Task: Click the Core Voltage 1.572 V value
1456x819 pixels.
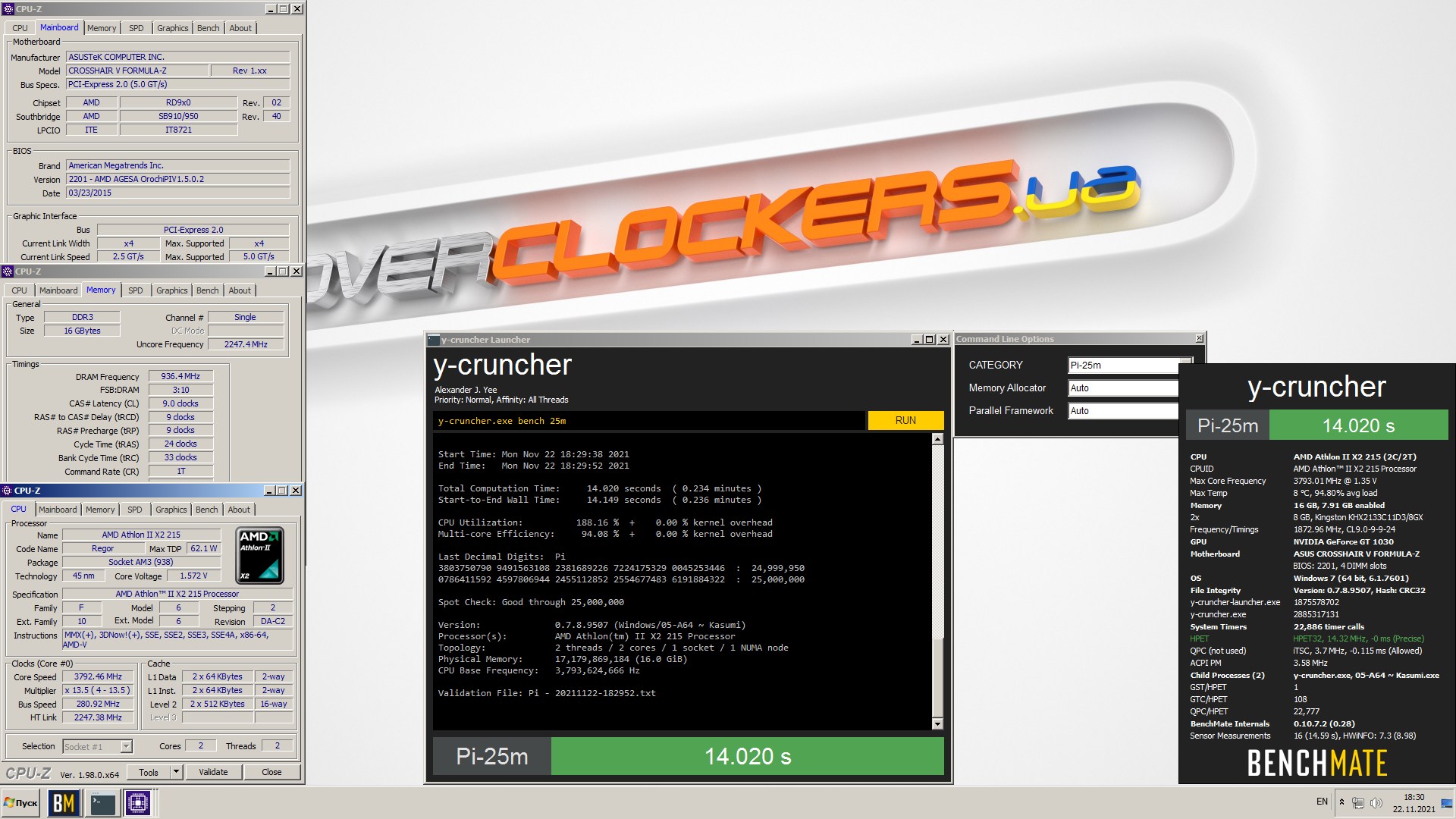Action: point(193,576)
